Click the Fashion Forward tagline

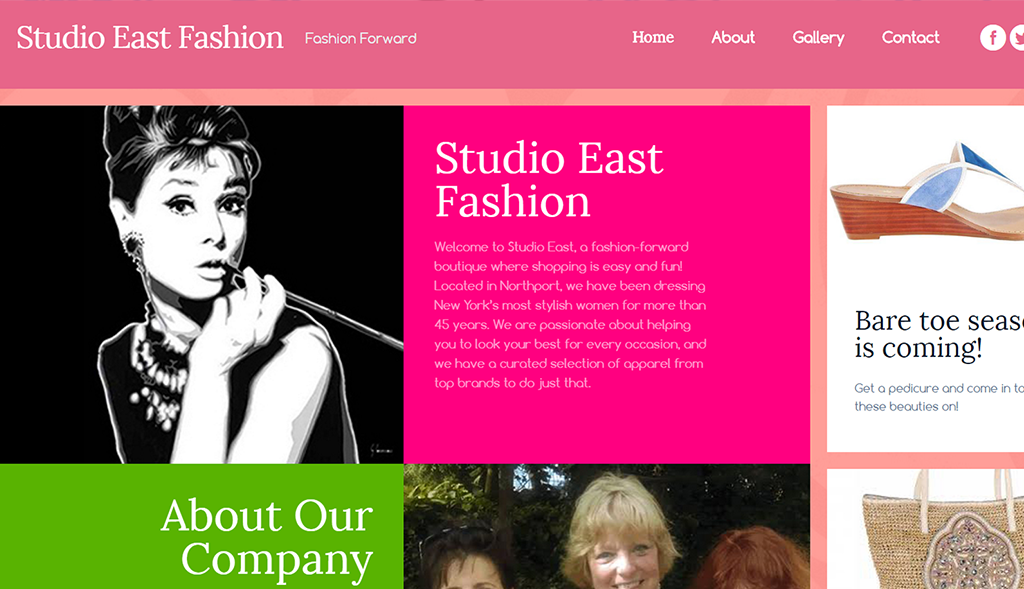pos(360,39)
